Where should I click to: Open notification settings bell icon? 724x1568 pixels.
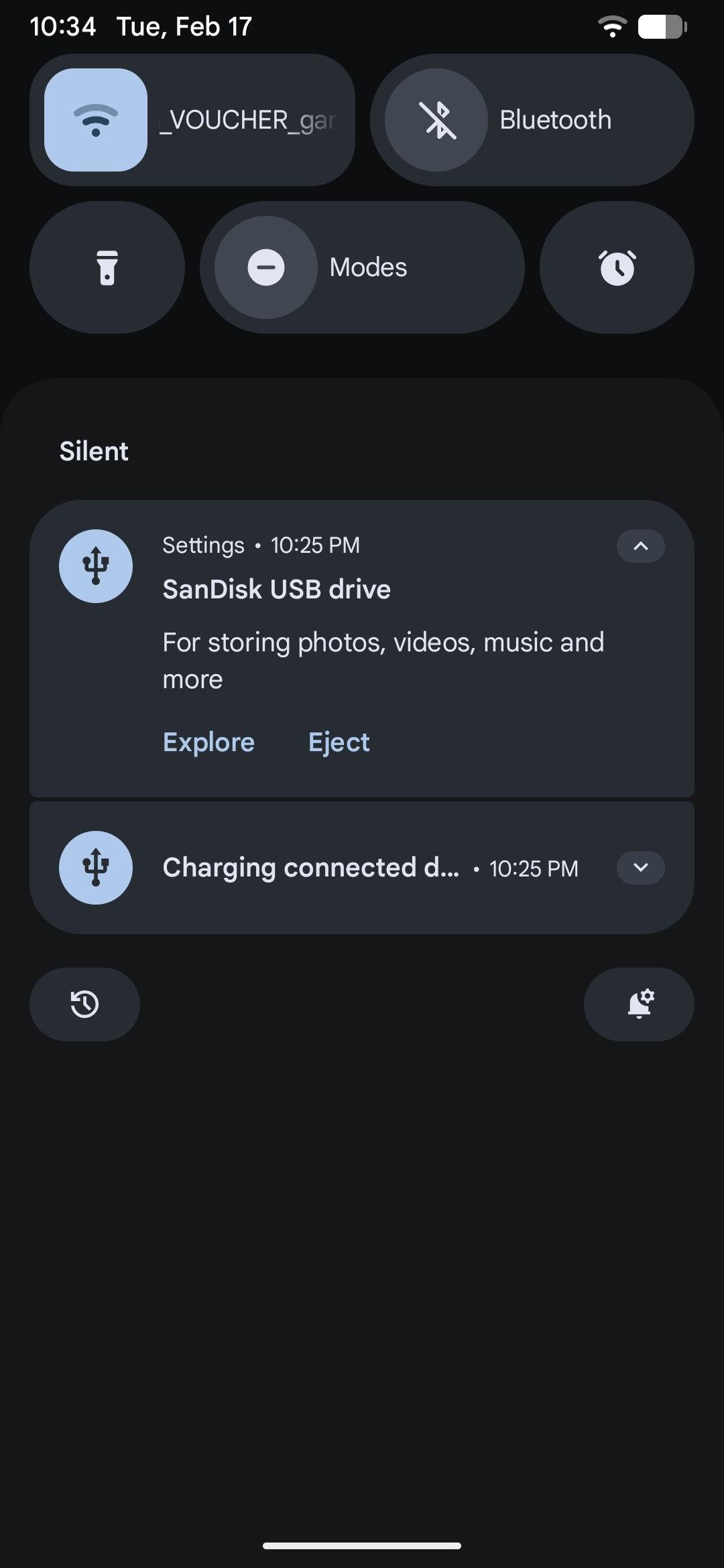point(639,1004)
